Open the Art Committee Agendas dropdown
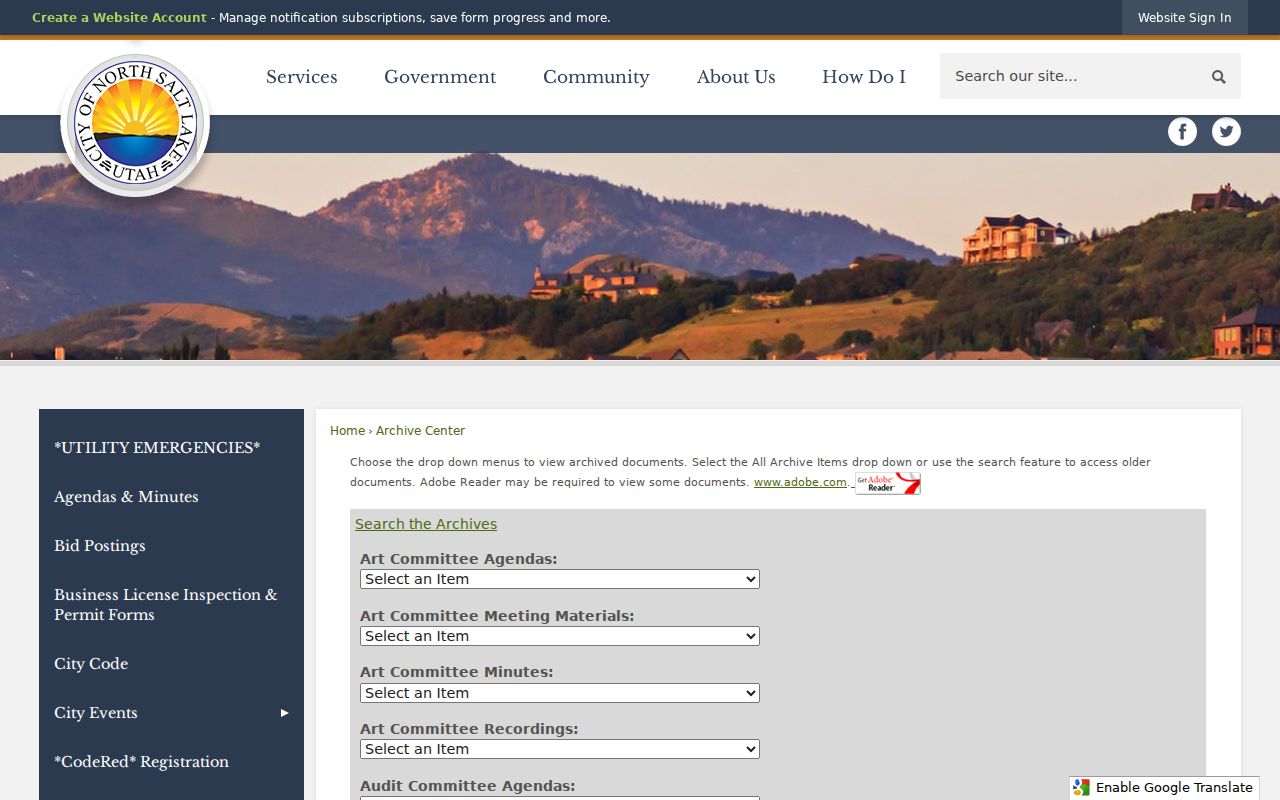Screen dimensions: 1280x800 (559, 579)
